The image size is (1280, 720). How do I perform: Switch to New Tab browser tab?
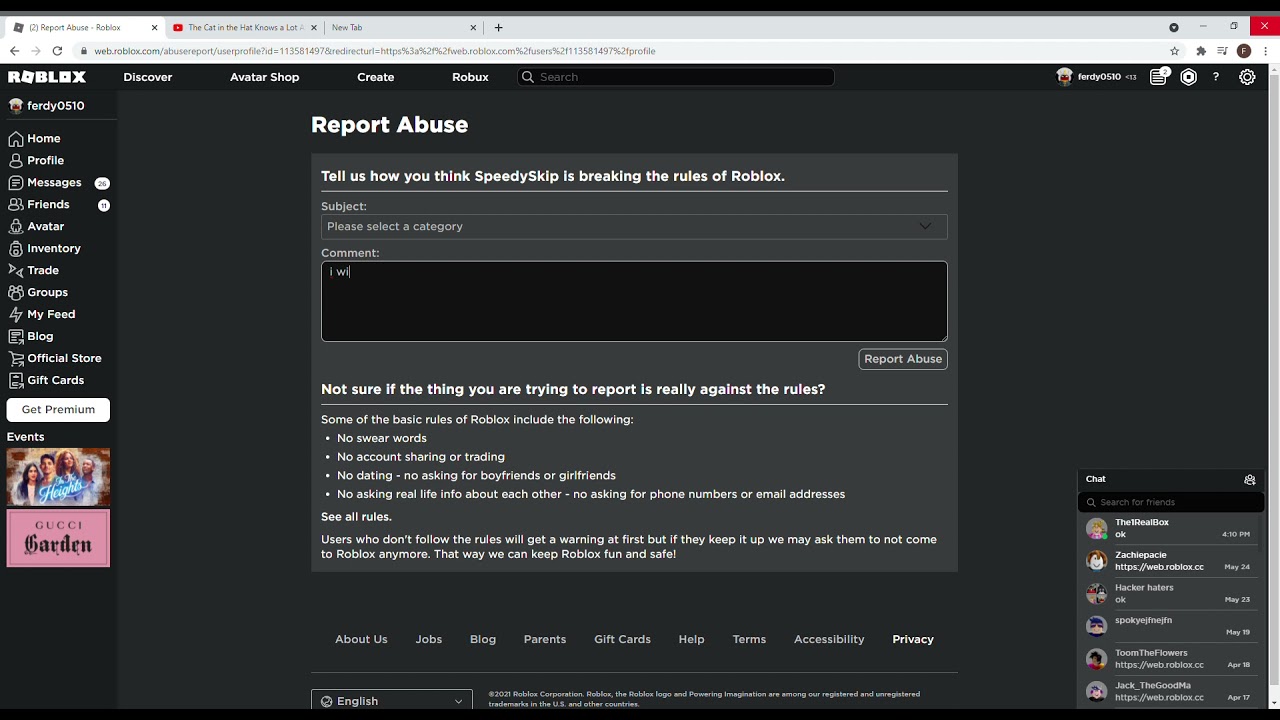[404, 28]
